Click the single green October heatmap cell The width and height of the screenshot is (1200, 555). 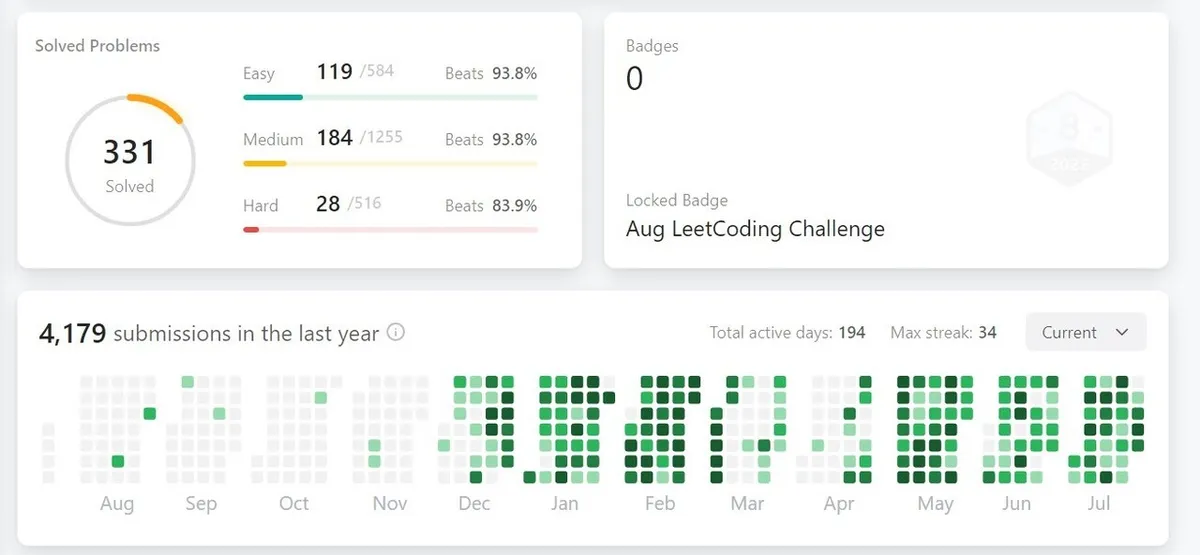pyautogui.click(x=321, y=398)
